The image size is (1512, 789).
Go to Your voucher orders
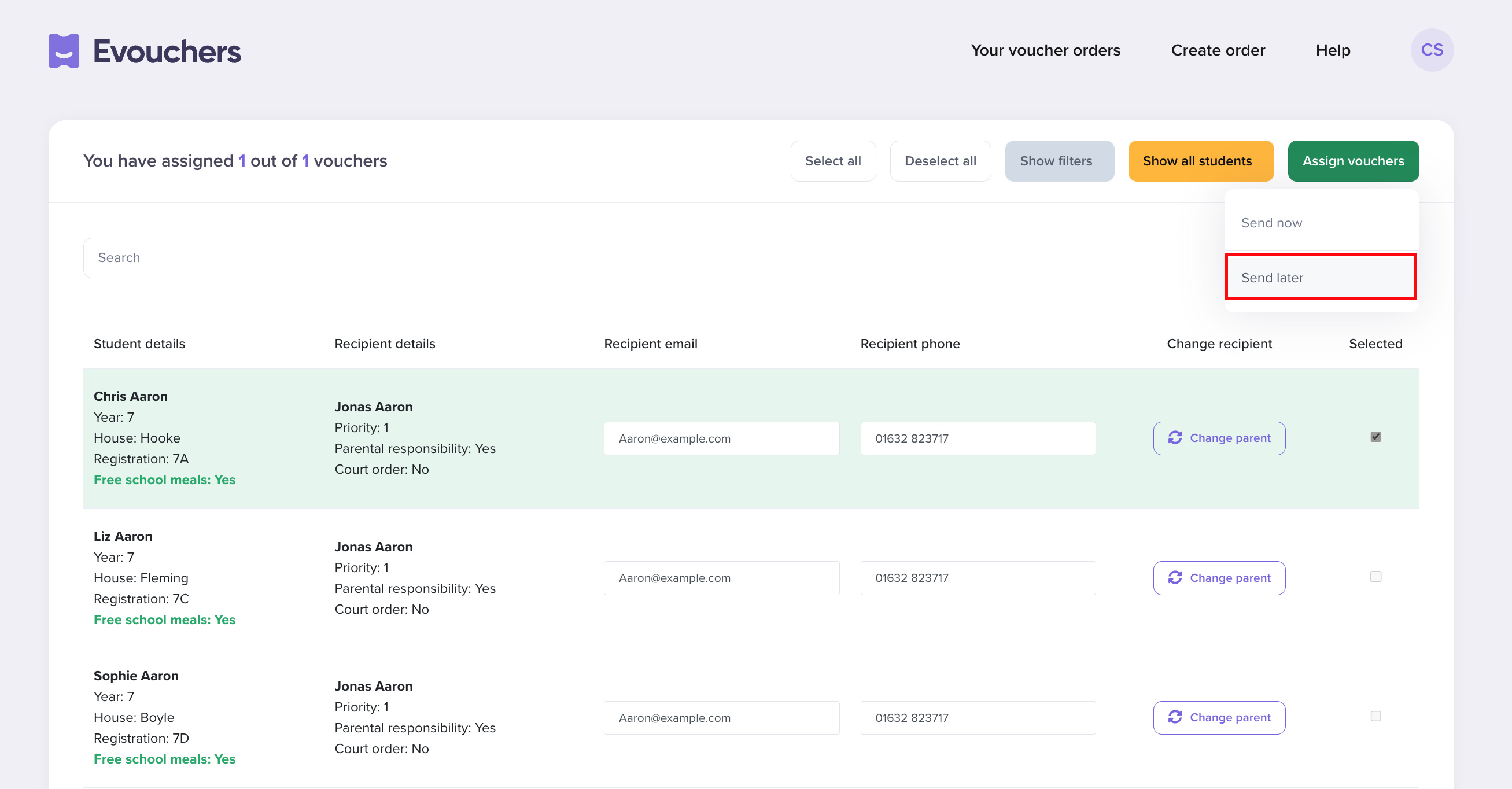point(1045,50)
